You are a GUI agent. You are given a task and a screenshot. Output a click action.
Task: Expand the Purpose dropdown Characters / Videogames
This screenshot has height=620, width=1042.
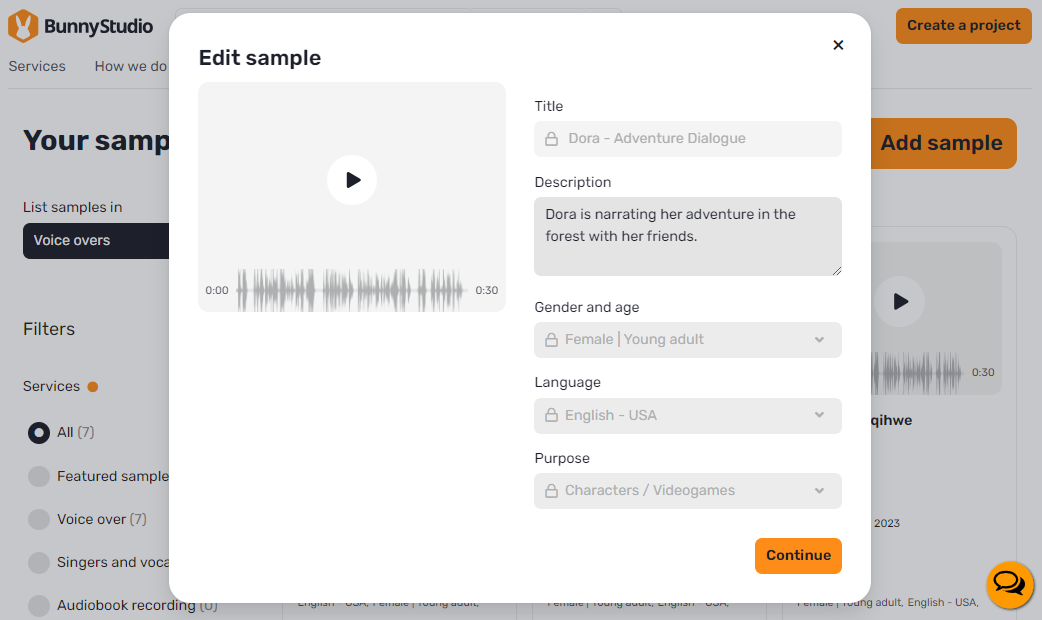(688, 491)
